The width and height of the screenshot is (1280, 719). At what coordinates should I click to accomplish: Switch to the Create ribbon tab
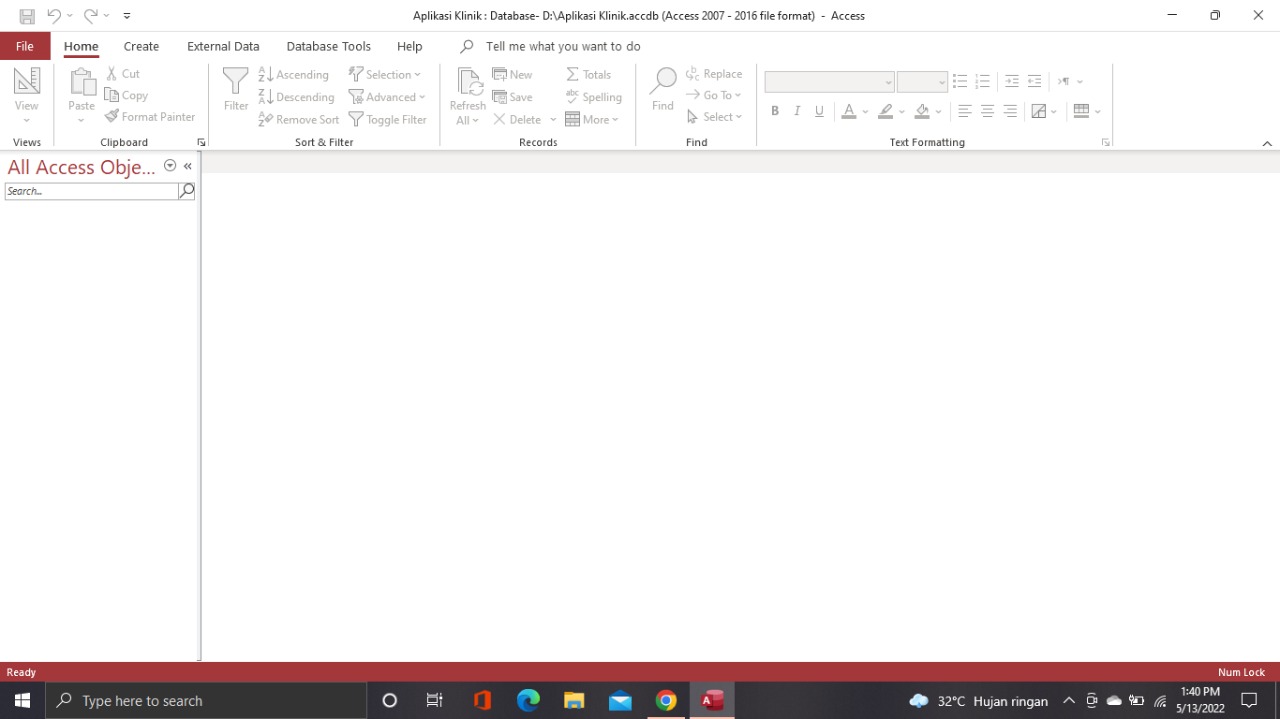click(x=141, y=46)
